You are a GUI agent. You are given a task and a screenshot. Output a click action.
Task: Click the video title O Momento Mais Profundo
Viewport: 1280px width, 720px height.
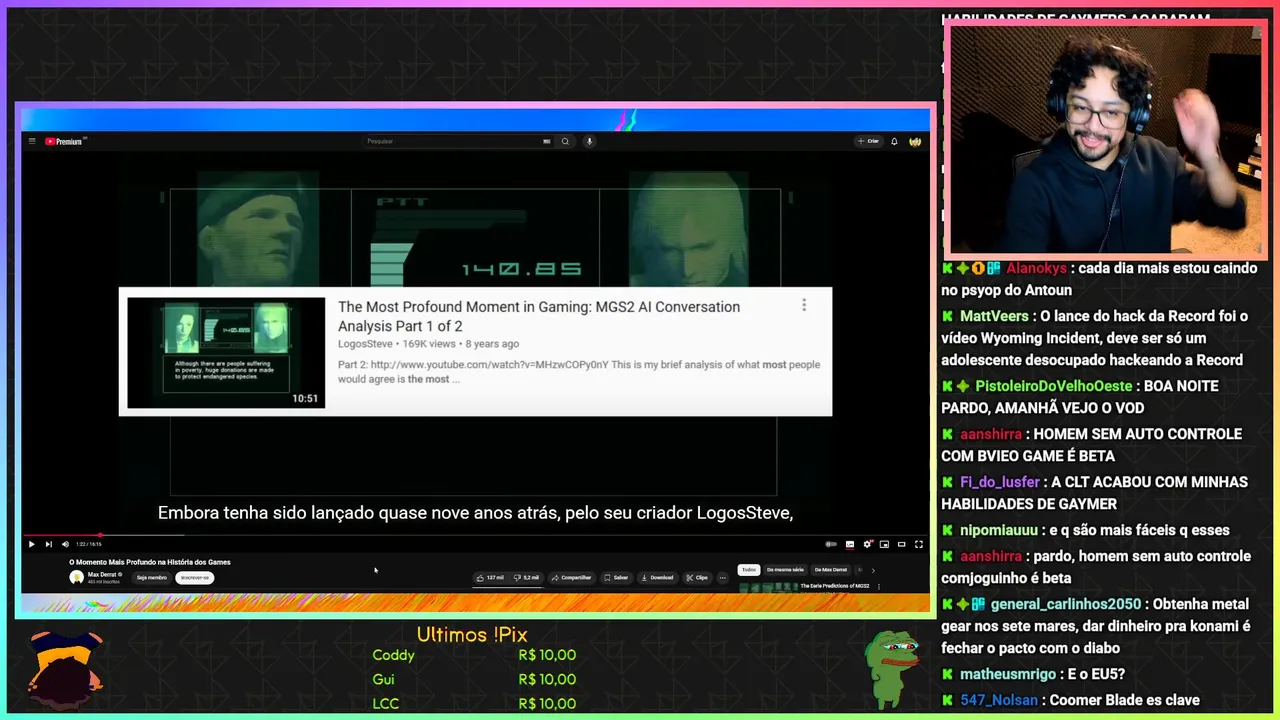coord(150,562)
